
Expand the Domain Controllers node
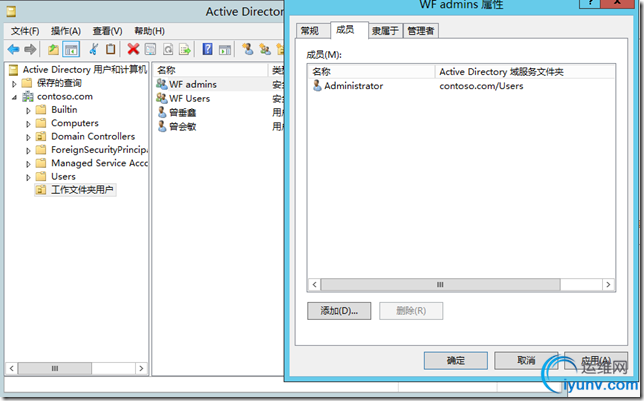click(x=28, y=137)
